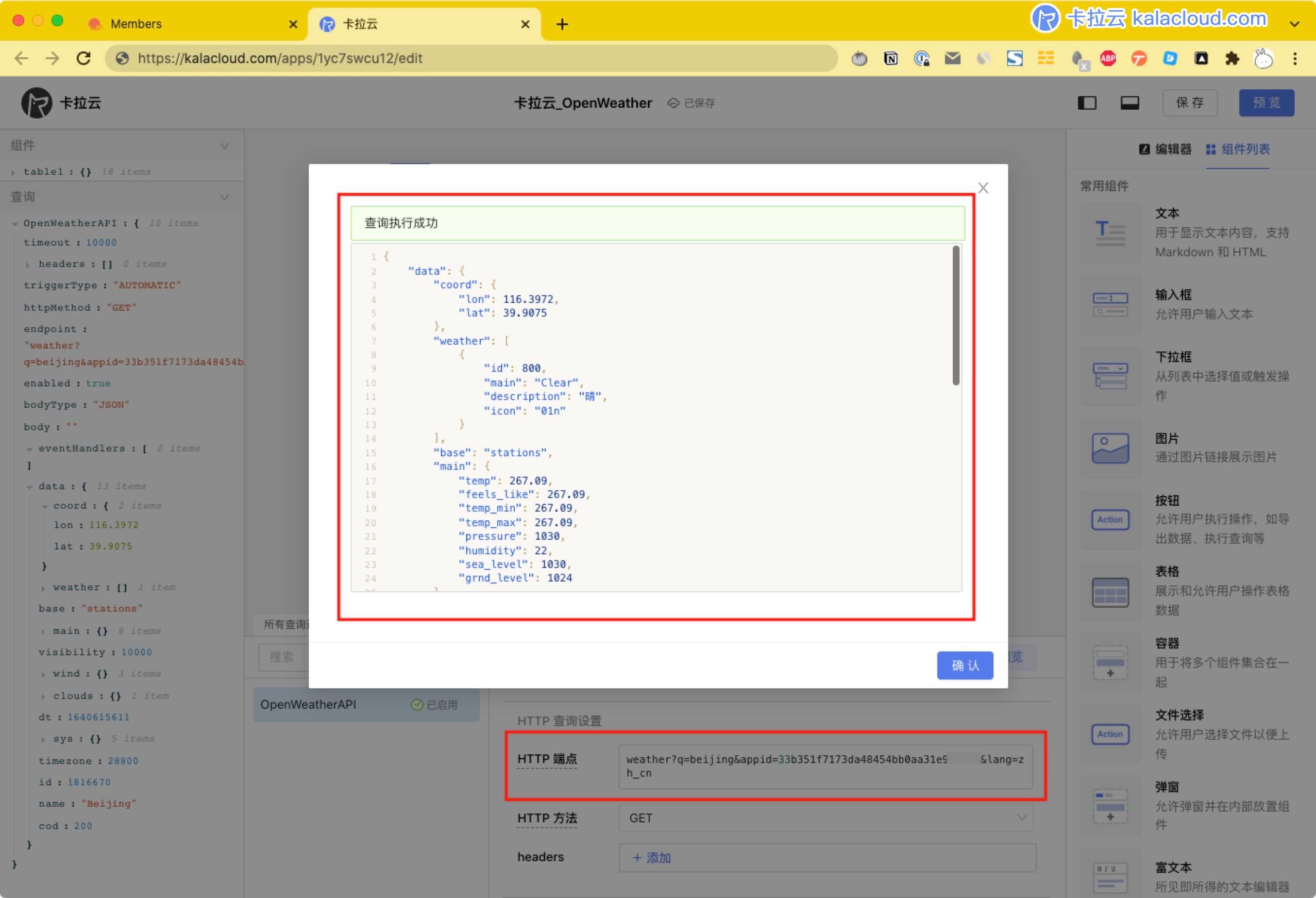Open the browser extensions puzzle icon
Viewport: 1316px width, 898px height.
1232,58
